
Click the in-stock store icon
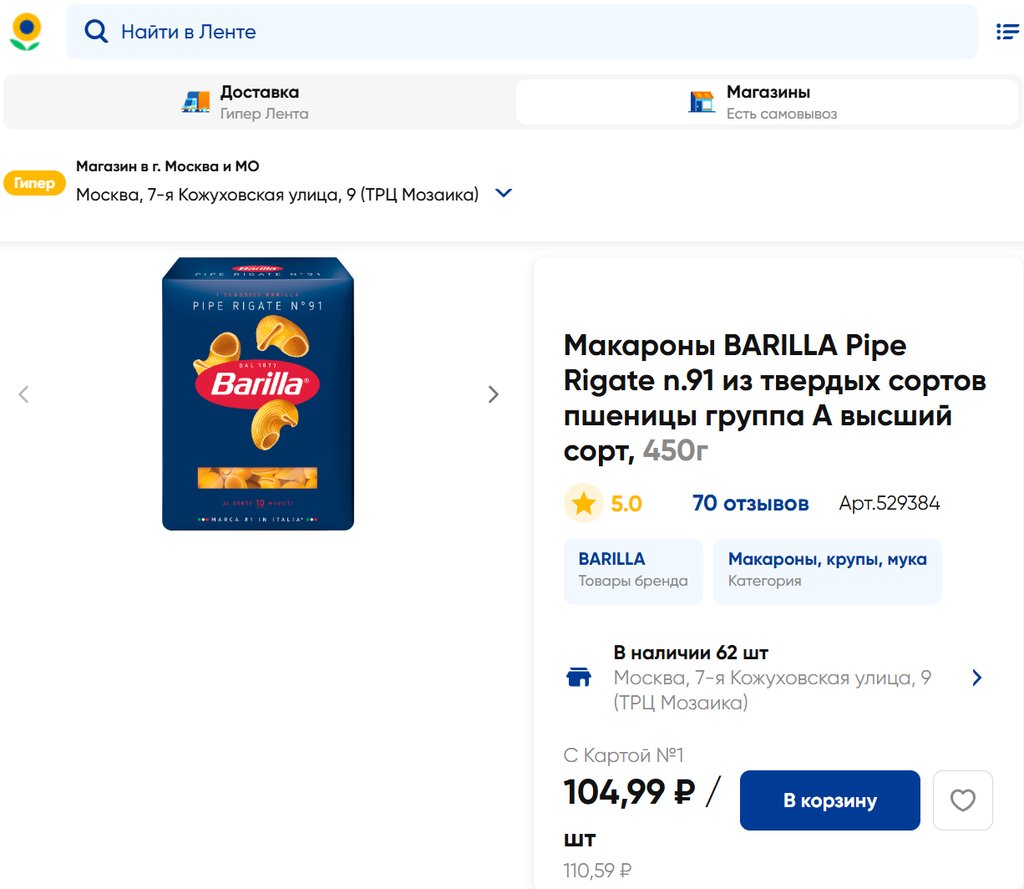click(x=578, y=678)
